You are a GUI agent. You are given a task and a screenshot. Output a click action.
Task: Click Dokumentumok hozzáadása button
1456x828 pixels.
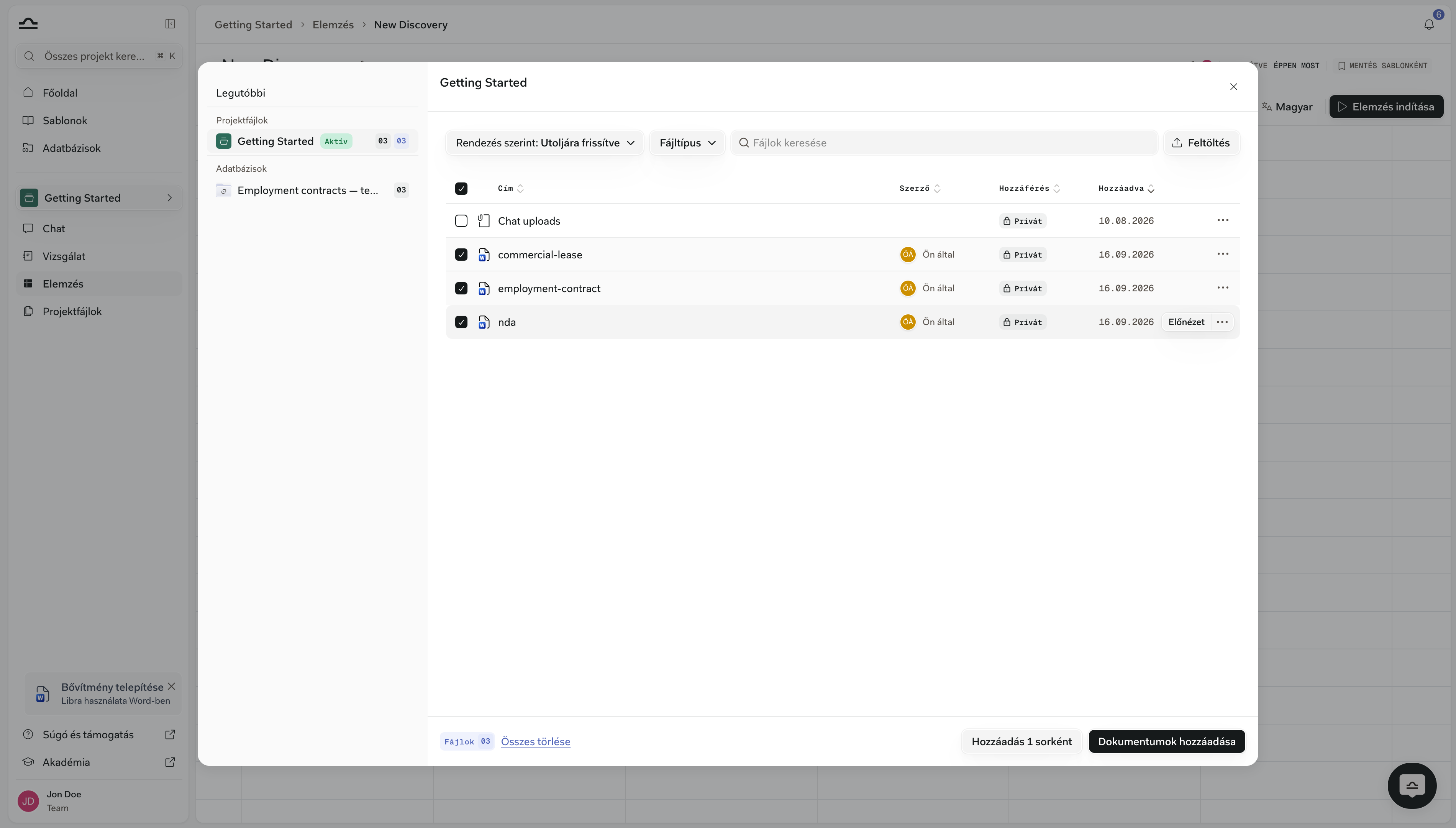(x=1166, y=741)
